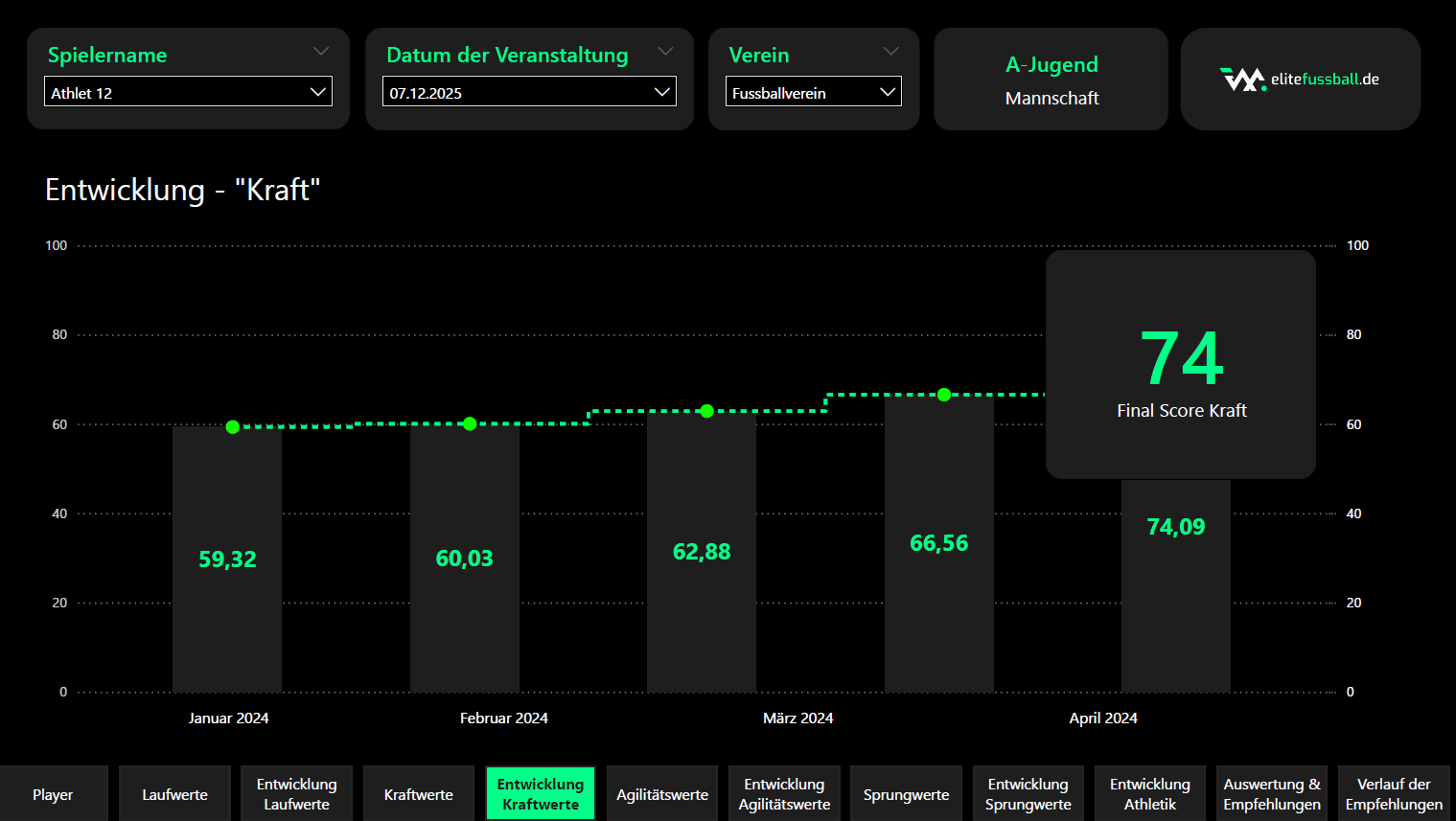Expand the Verein slicer header chevron
The height and width of the screenshot is (821, 1456).
tap(890, 52)
